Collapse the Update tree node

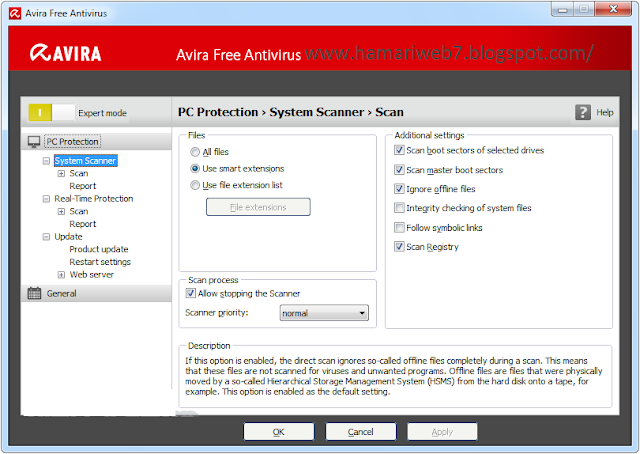46,237
